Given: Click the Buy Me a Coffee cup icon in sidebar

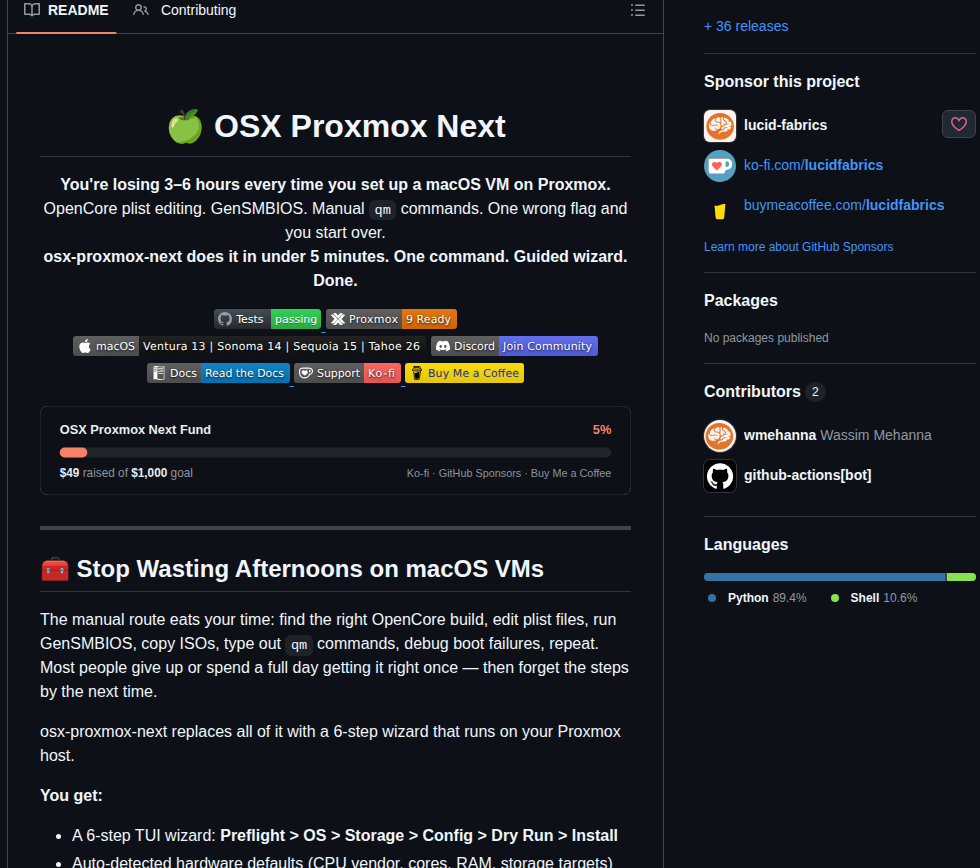Looking at the screenshot, I should [720, 210].
